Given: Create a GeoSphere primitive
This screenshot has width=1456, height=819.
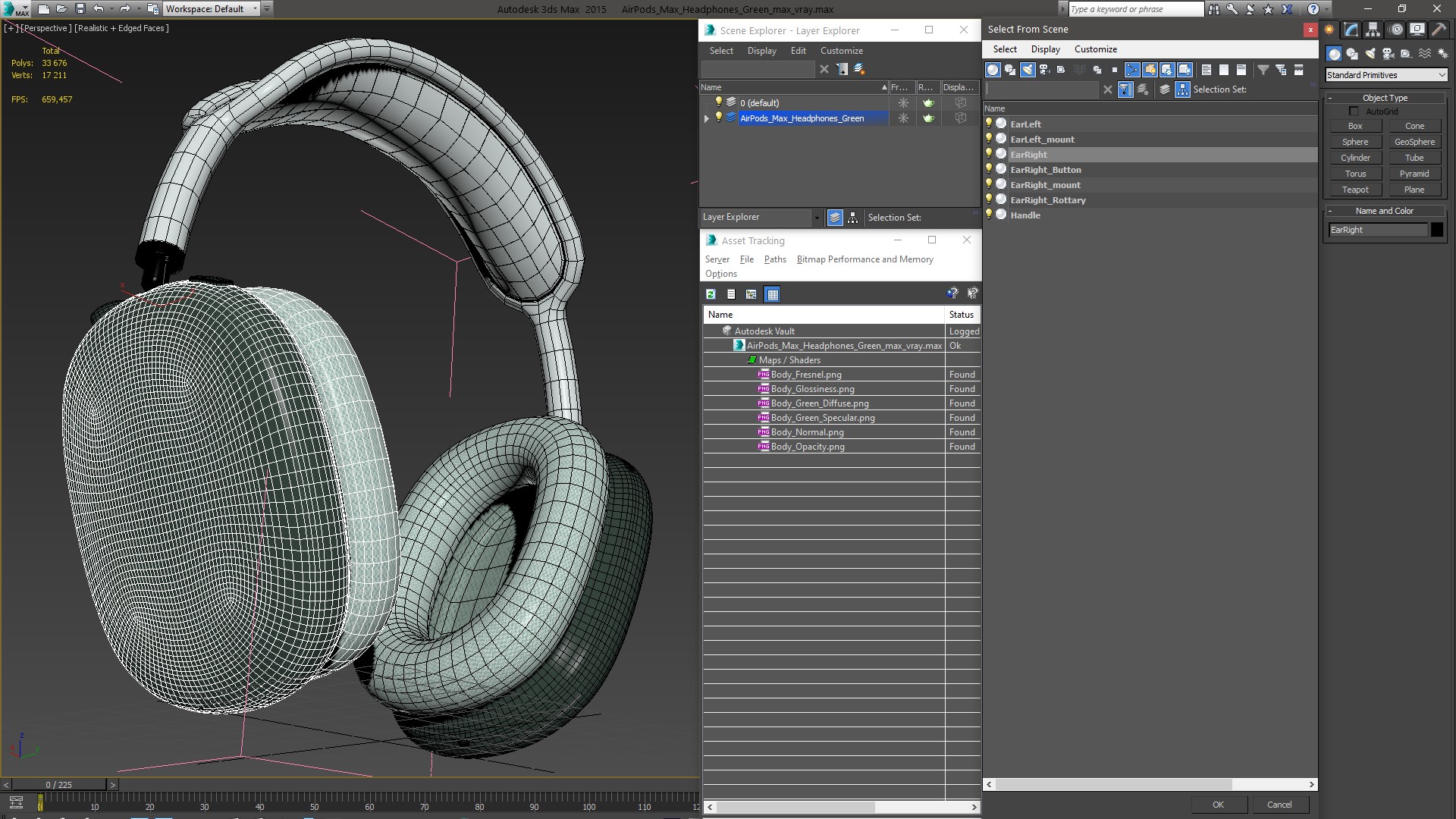Looking at the screenshot, I should pos(1414,142).
